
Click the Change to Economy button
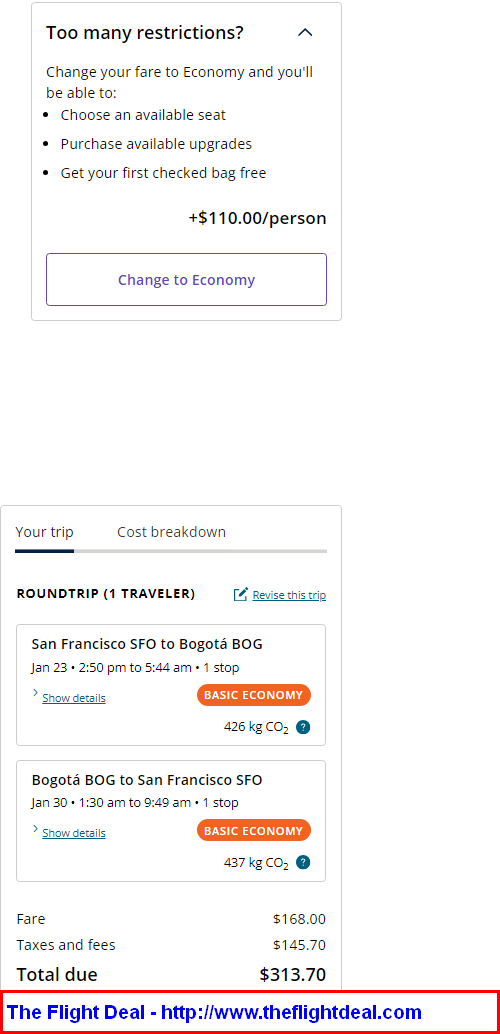point(186,280)
